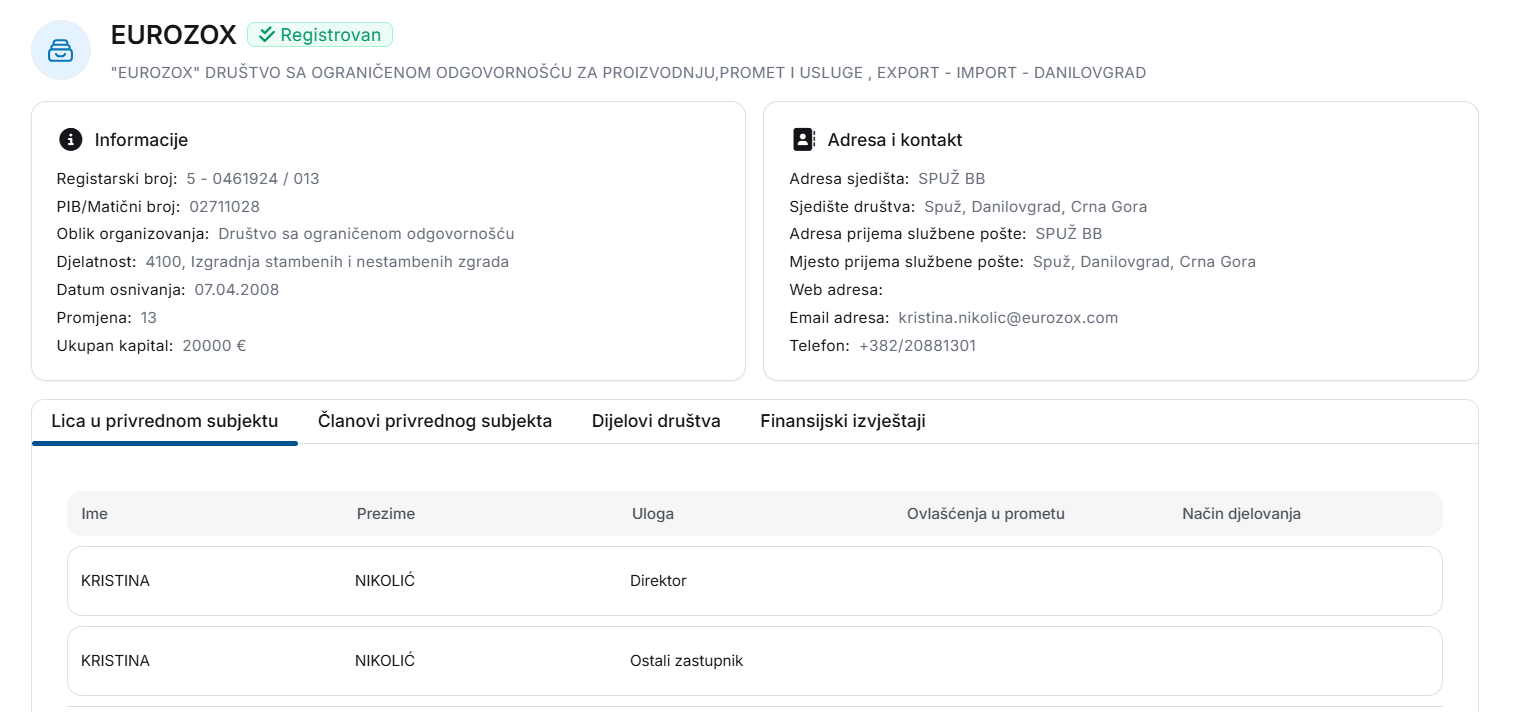Click the Web adresa label
This screenshot has width=1520, height=712.
(x=836, y=290)
